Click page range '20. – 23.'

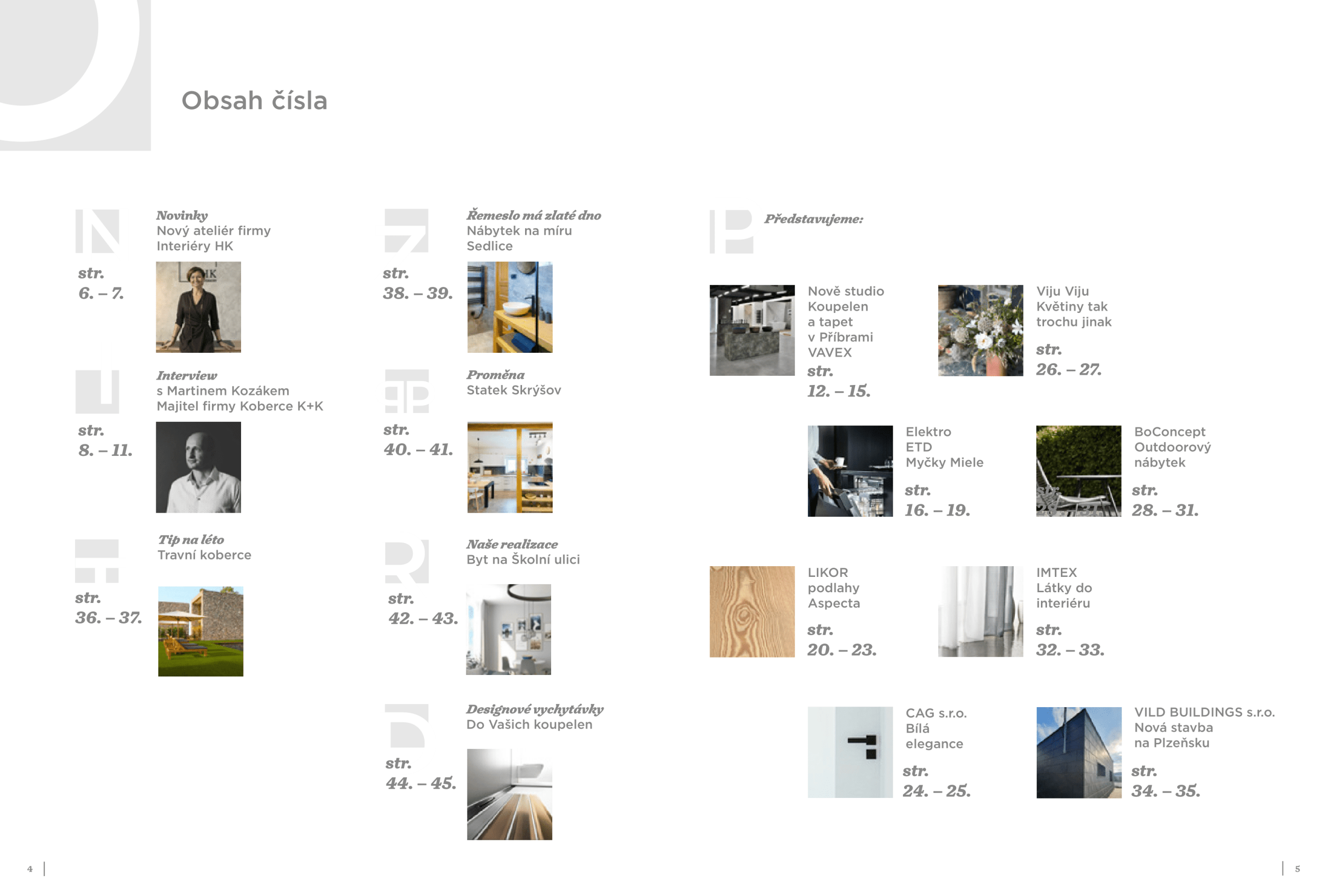click(842, 650)
